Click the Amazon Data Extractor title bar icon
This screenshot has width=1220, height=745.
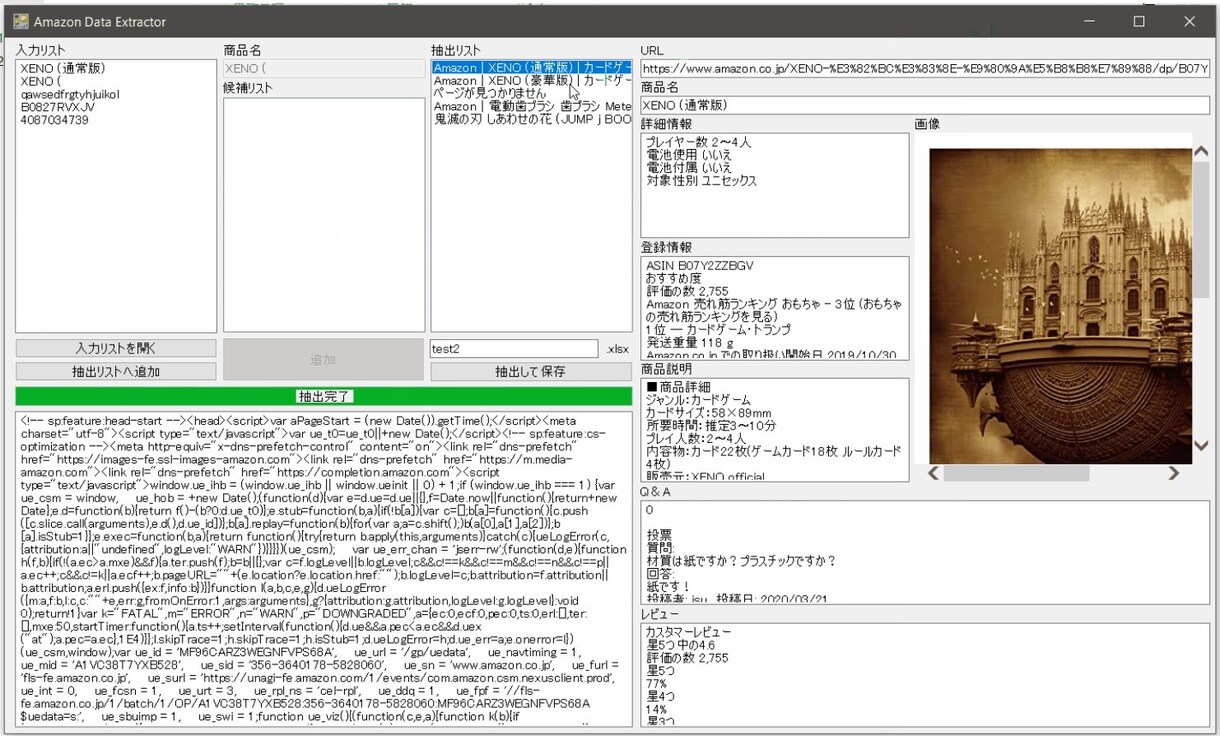(20, 21)
